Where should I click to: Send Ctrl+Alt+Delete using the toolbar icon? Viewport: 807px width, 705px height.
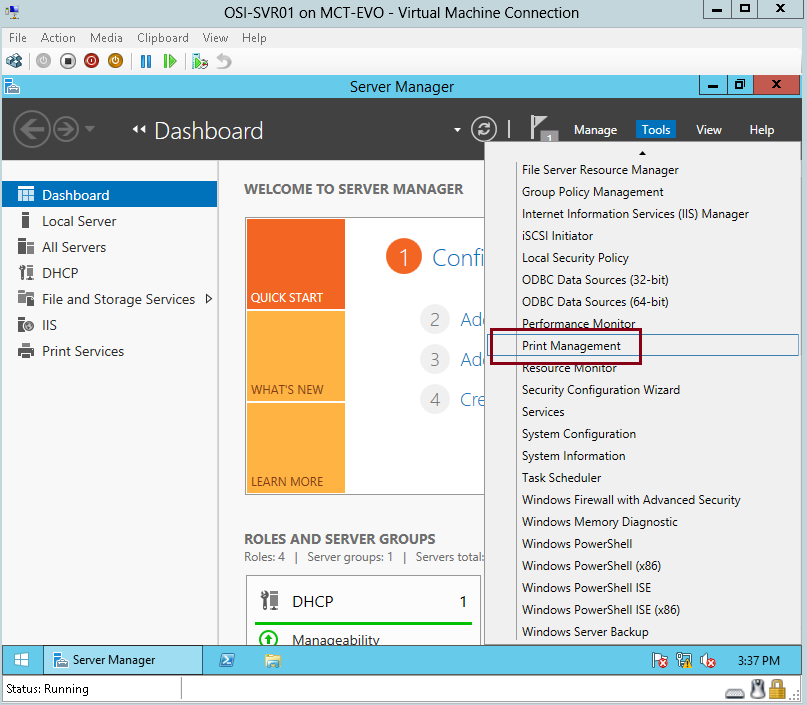[14, 60]
